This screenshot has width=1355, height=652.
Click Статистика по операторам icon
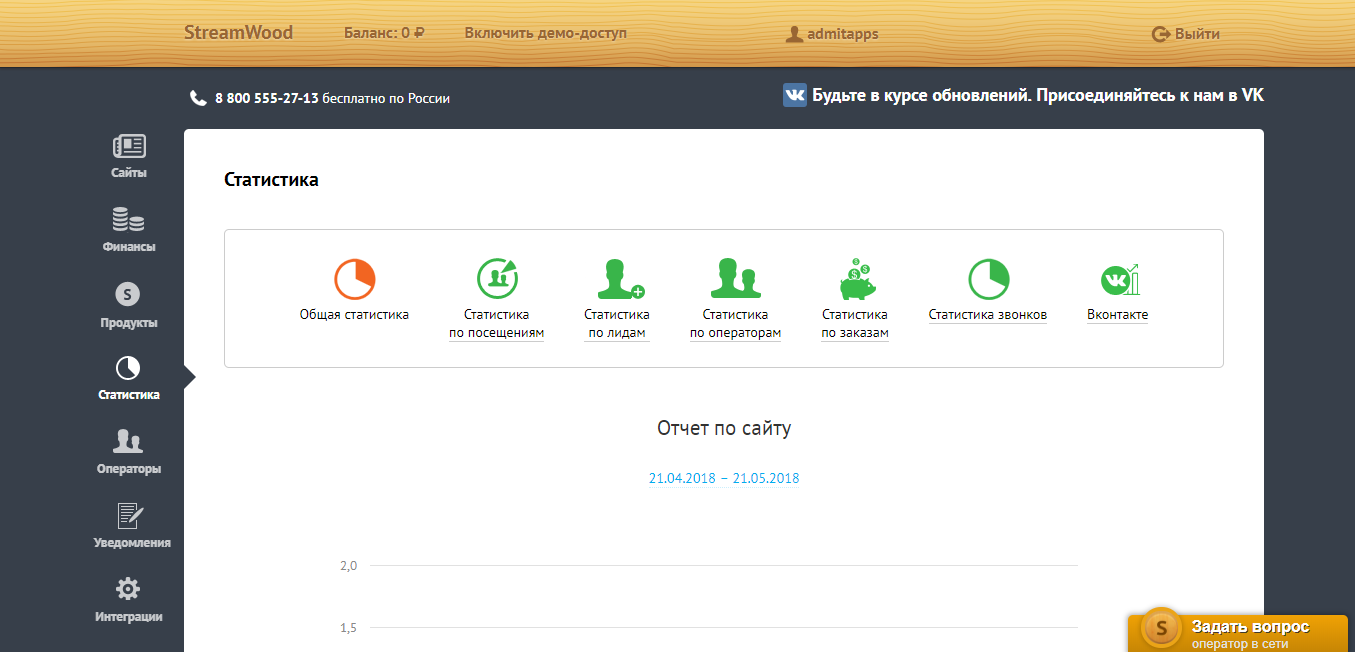tap(735, 279)
